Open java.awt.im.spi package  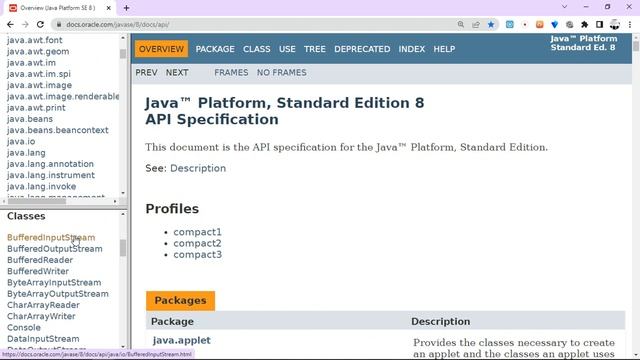(x=39, y=74)
